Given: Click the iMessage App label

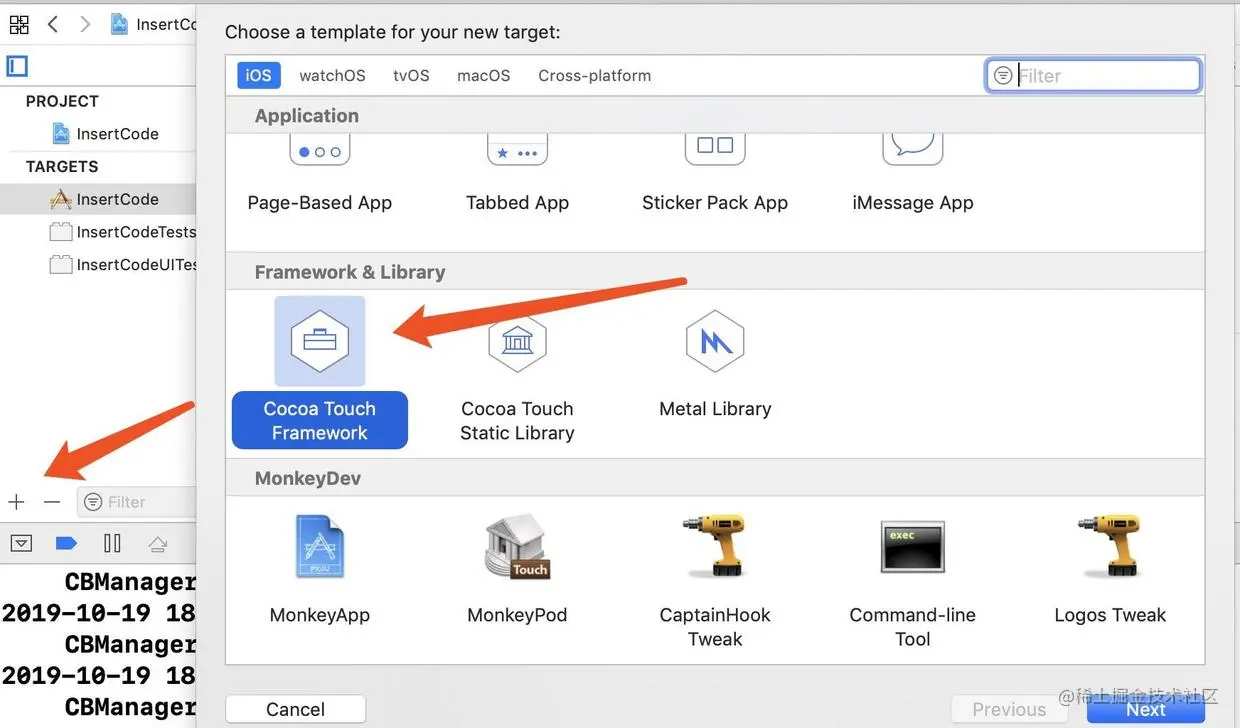Looking at the screenshot, I should click(x=913, y=203).
